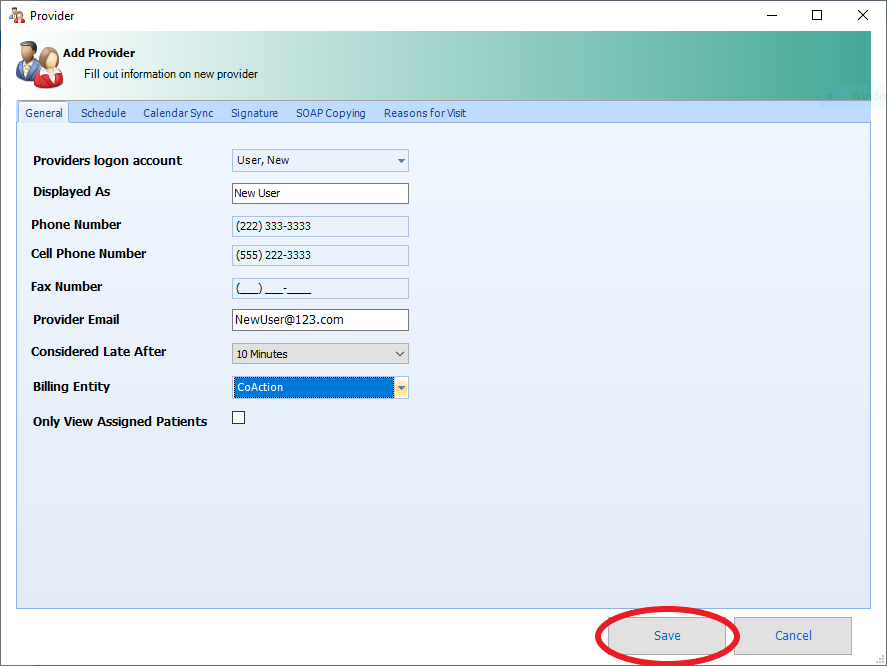Focus the Fax Number field
The height and width of the screenshot is (666, 887).
click(320, 289)
